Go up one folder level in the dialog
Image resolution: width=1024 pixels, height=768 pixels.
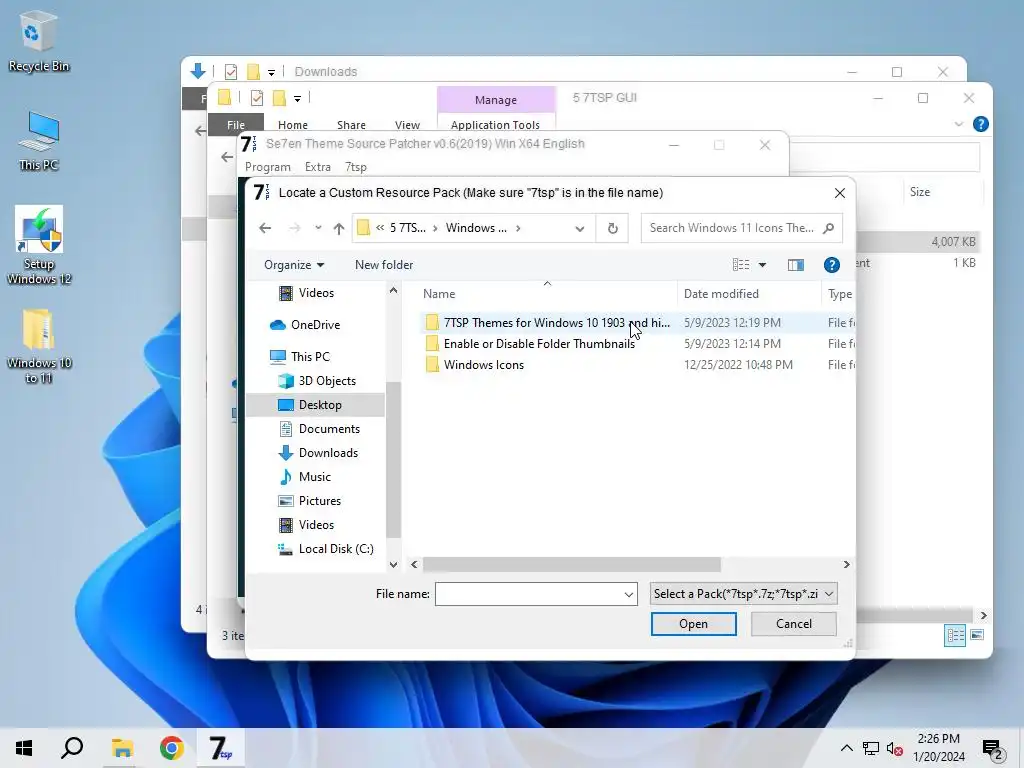[x=338, y=228]
